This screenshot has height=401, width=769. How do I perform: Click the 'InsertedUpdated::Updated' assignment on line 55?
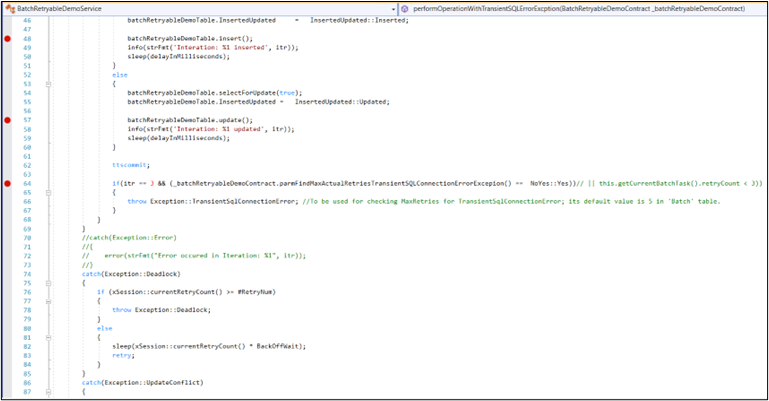coord(258,102)
